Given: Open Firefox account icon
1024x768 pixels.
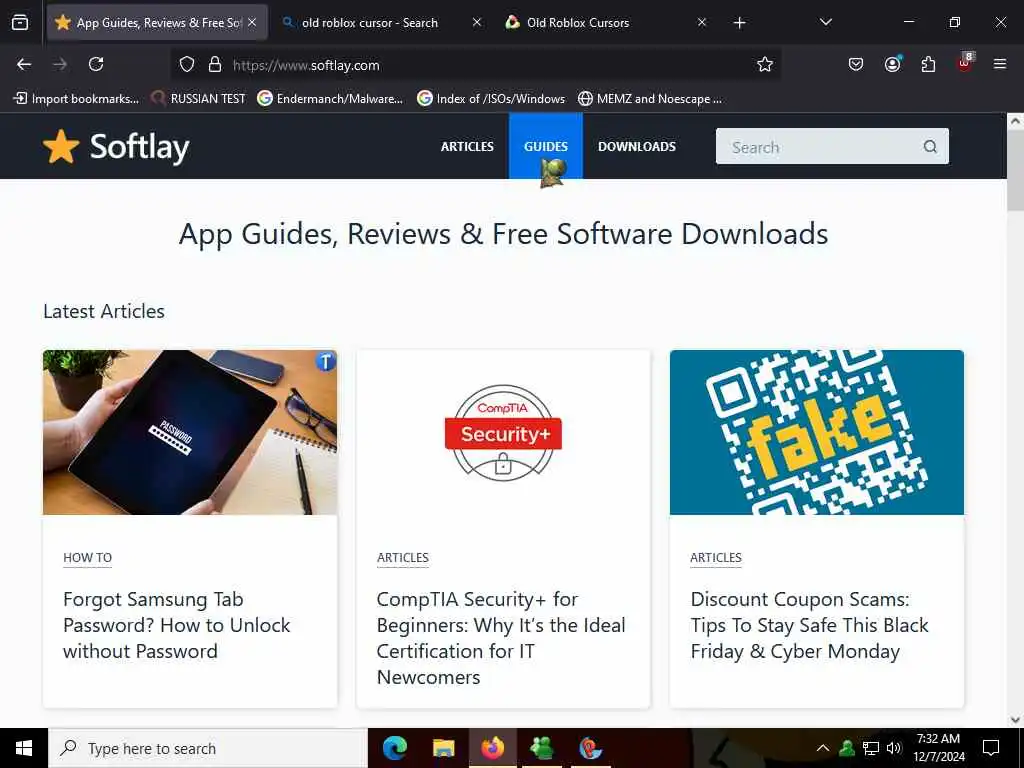Looking at the screenshot, I should click(x=892, y=64).
